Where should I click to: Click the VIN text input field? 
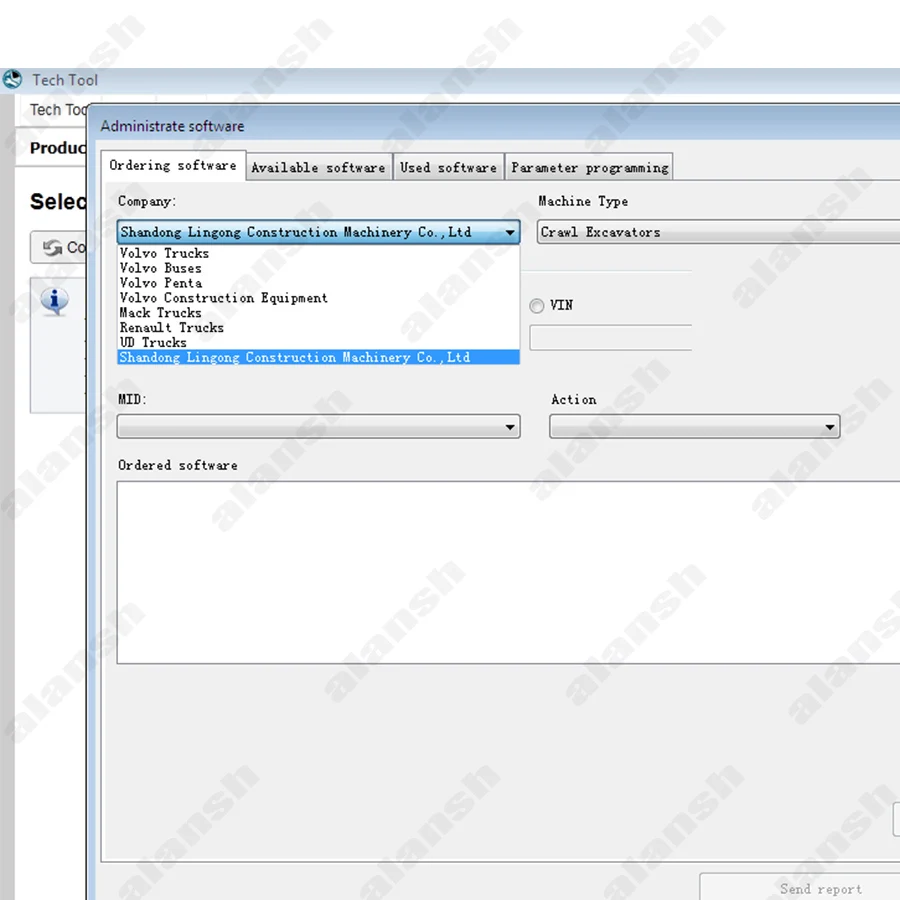[611, 338]
